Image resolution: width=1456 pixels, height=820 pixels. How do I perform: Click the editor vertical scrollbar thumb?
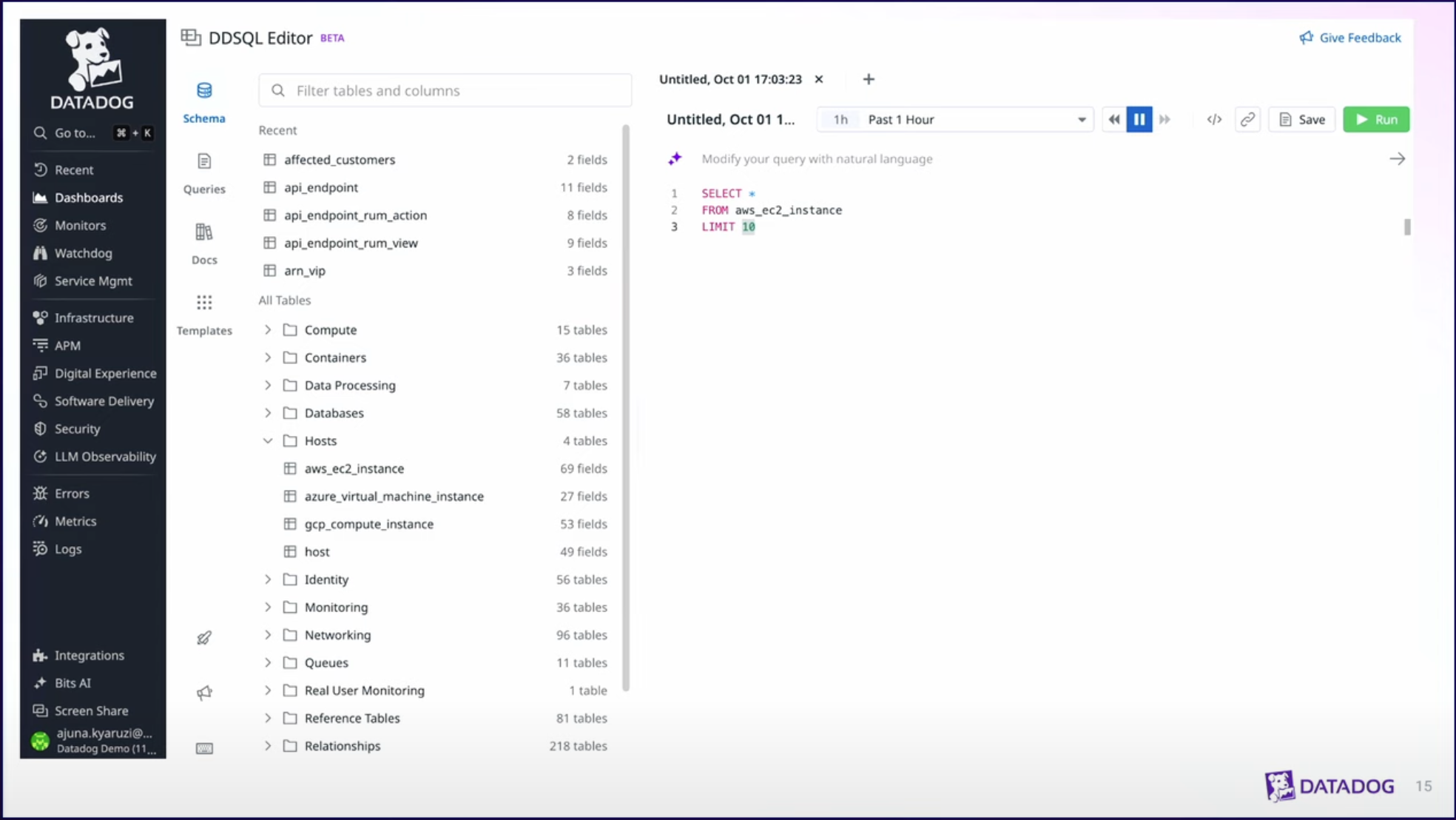tap(1407, 227)
